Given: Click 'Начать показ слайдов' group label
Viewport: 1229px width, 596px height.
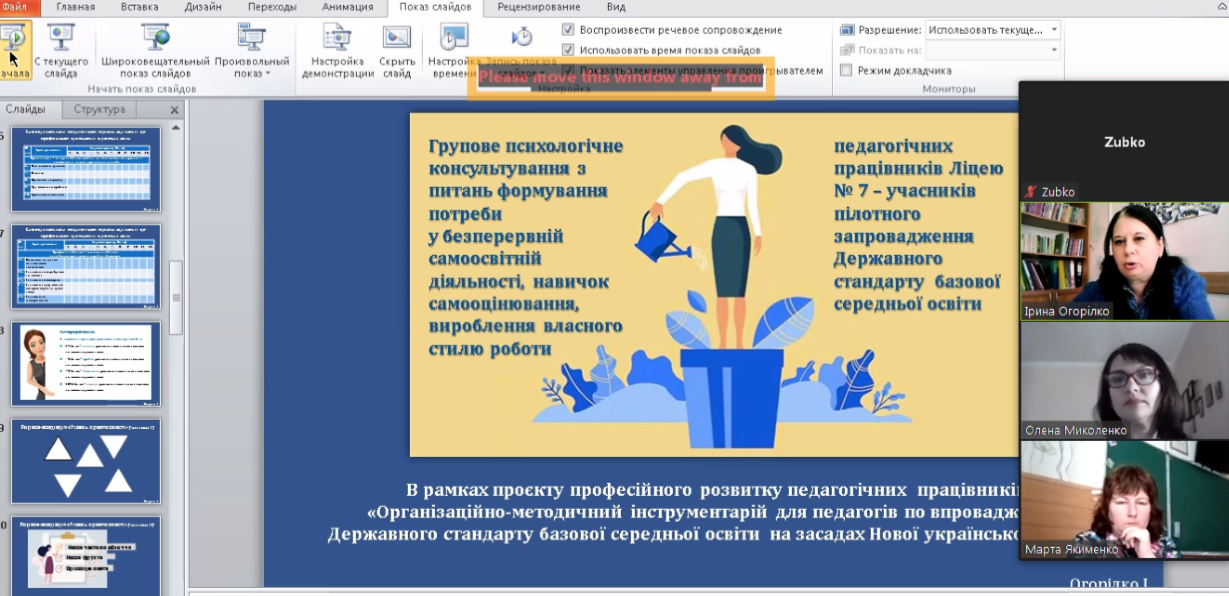Looking at the screenshot, I should [x=141, y=89].
